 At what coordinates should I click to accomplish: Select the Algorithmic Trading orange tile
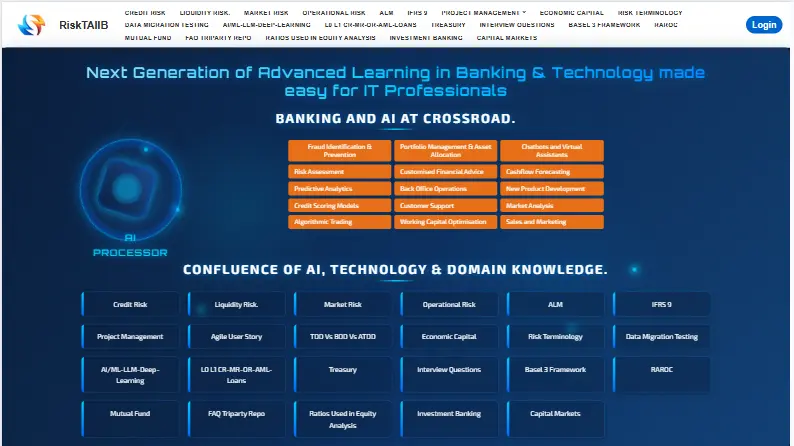click(340, 221)
